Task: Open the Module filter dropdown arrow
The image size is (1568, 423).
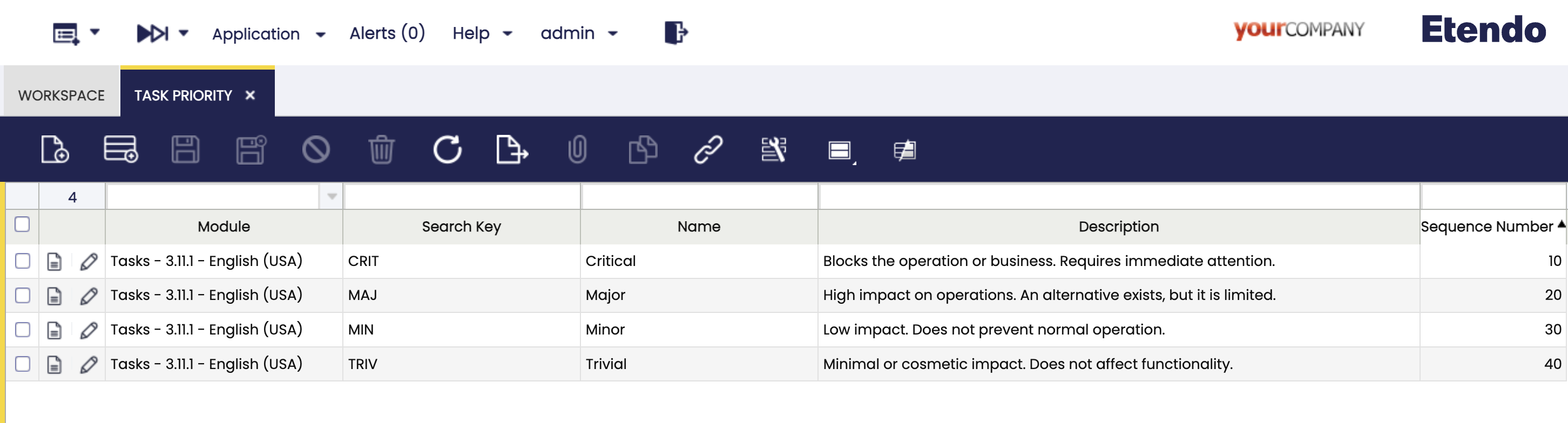Action: (332, 196)
